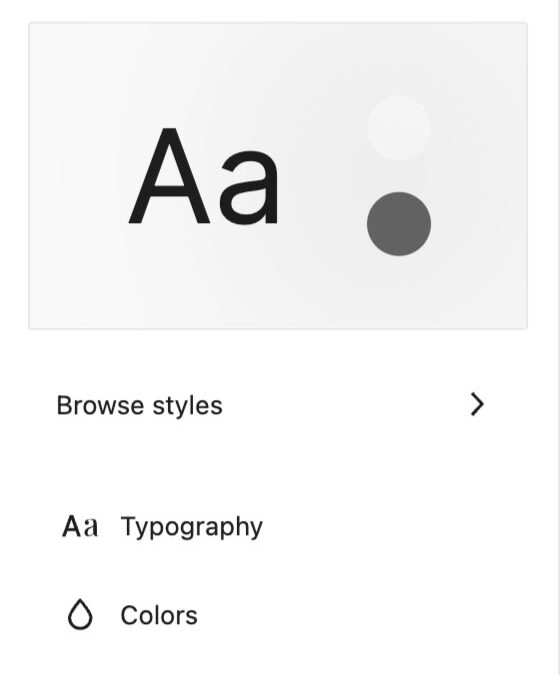Click the Colors droplet icon
The height and width of the screenshot is (675, 560).
(x=80, y=614)
